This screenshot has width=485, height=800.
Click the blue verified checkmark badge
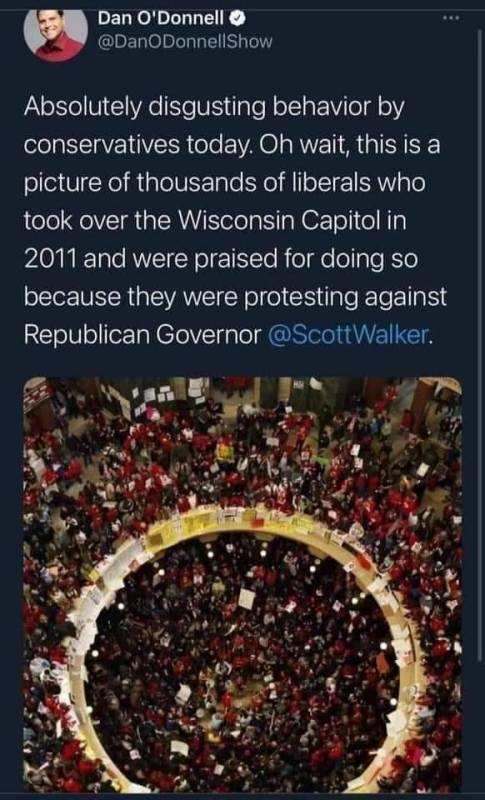pyautogui.click(x=239, y=19)
